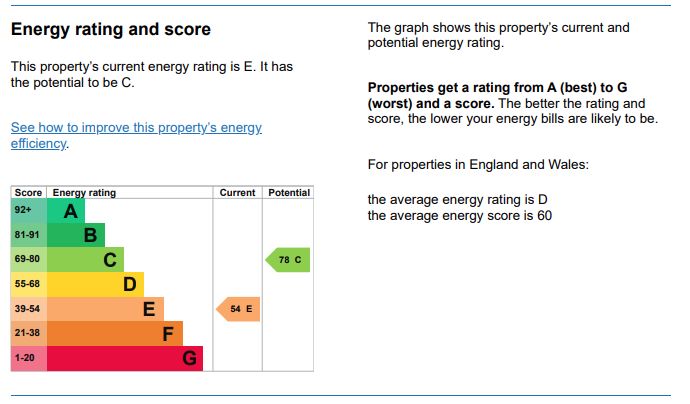This screenshot has width=690, height=404.
Task: Select the green A rating bar
Action: coord(66,211)
